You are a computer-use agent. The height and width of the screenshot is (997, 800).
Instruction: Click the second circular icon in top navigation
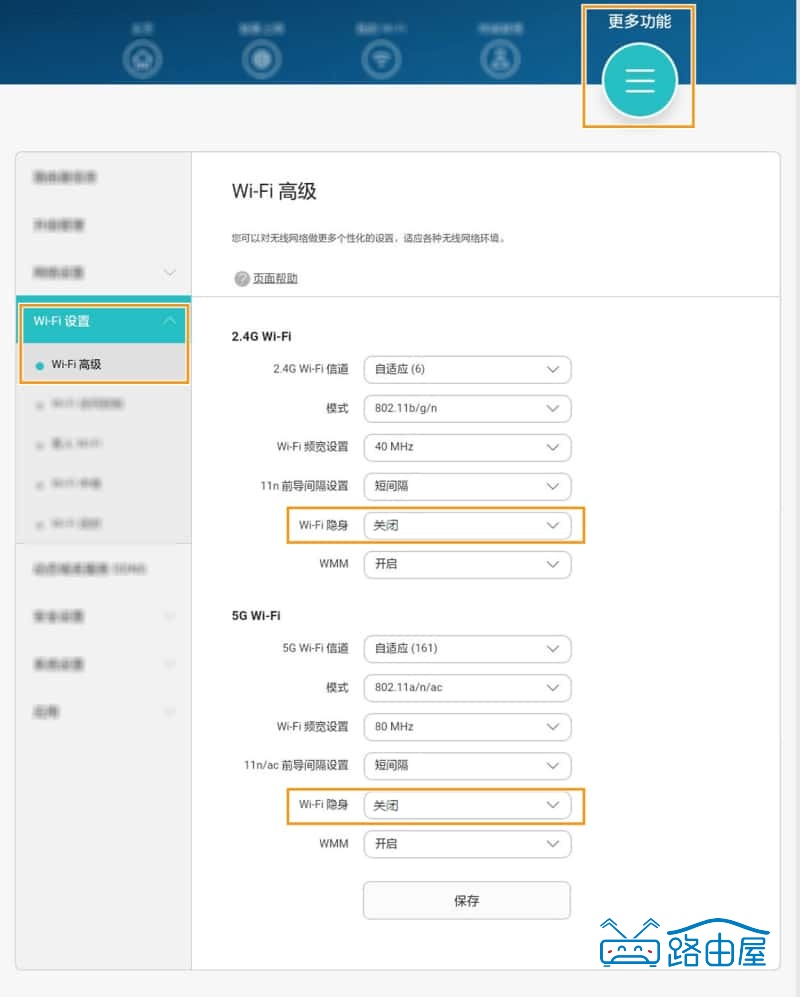(261, 58)
